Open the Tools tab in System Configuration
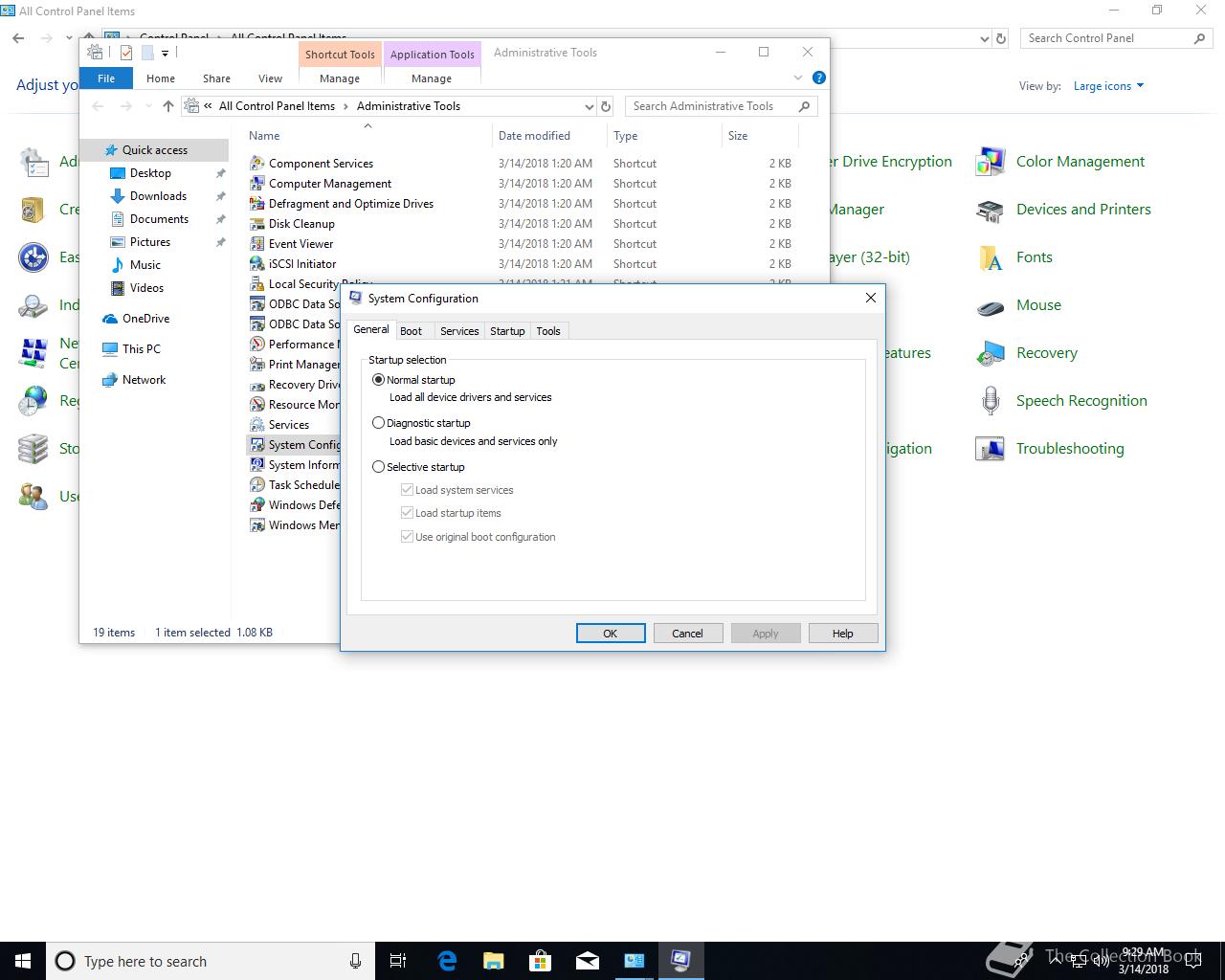The image size is (1225, 980). (x=548, y=331)
